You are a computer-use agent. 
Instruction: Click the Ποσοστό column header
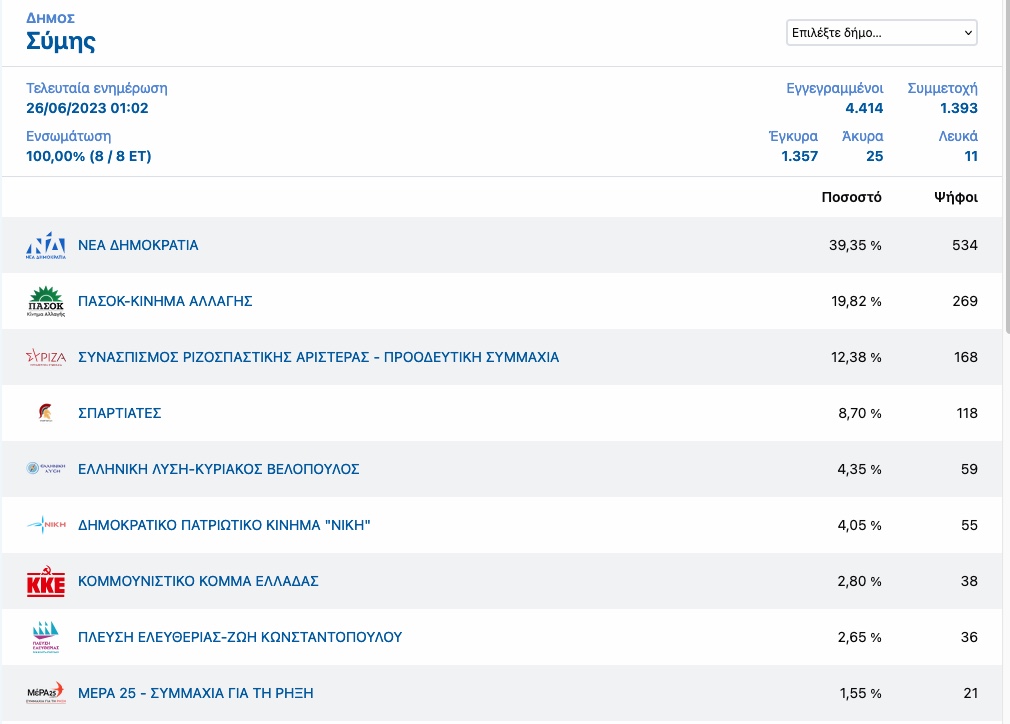851,197
